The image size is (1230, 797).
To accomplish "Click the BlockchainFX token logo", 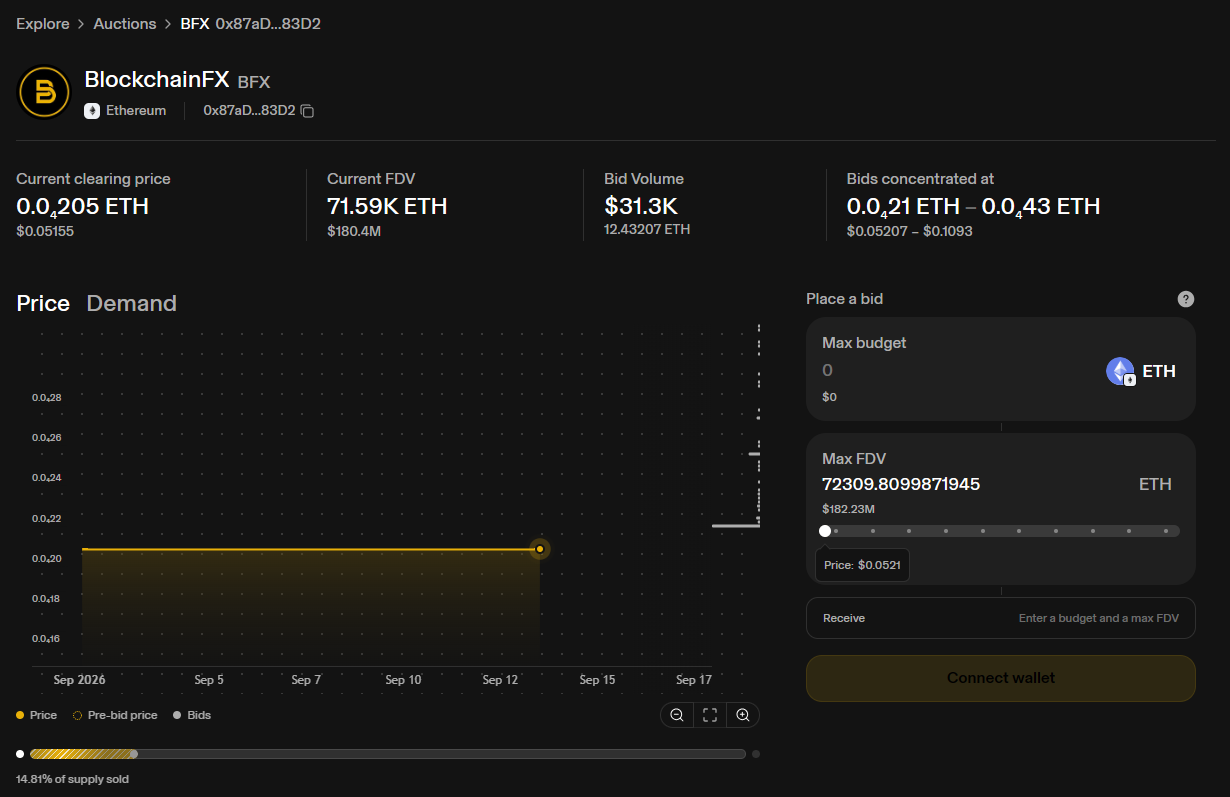I will (44, 92).
